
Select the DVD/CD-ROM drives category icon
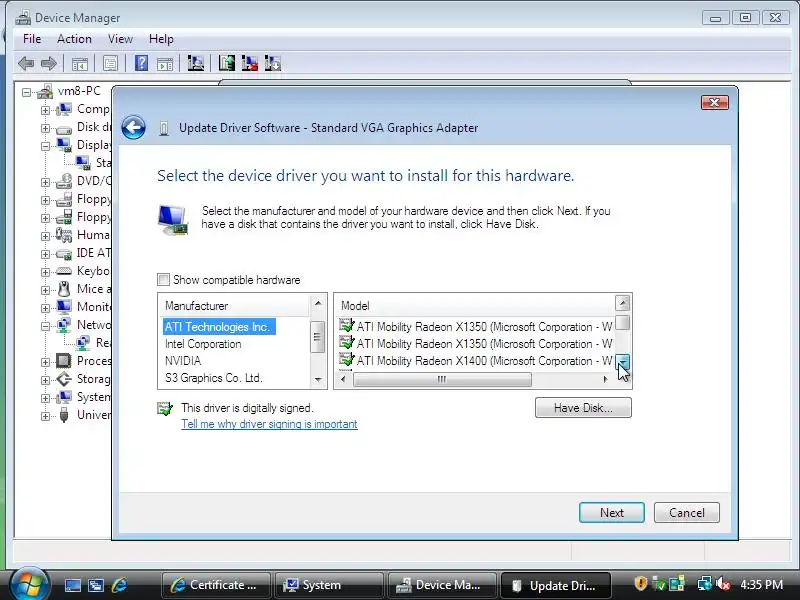click(x=64, y=181)
